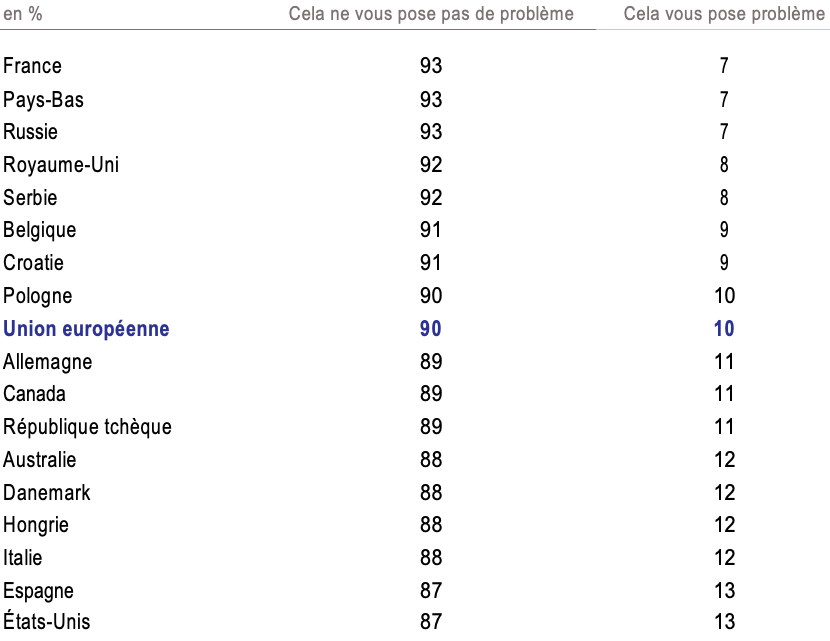
Task: Click the Serbie row label
Action: pyautogui.click(x=30, y=198)
